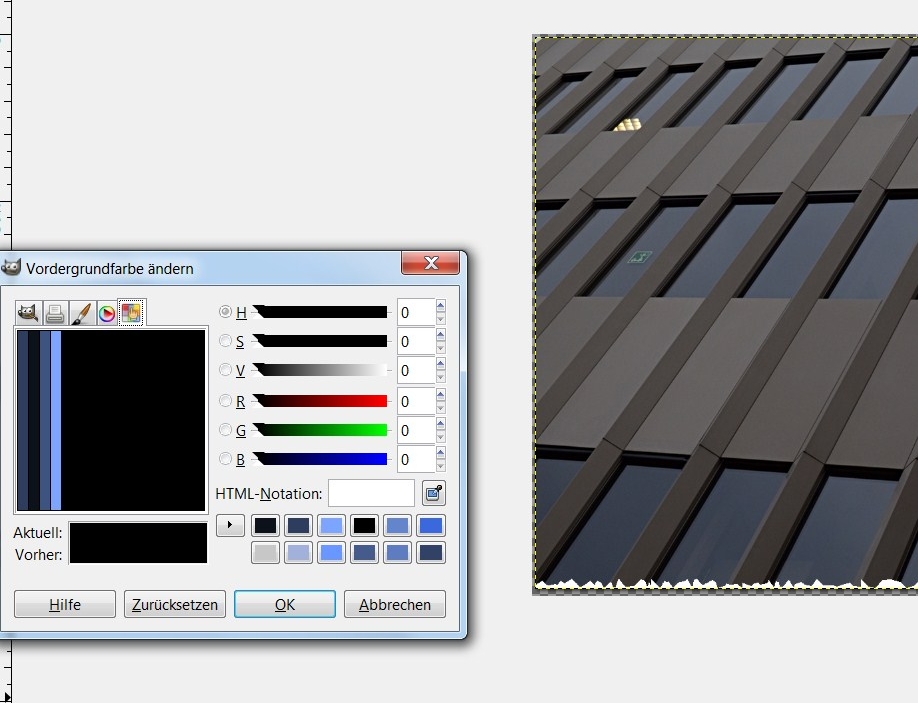Viewport: 918px width, 703px height.
Task: Select the G radio button
Action: (225, 430)
